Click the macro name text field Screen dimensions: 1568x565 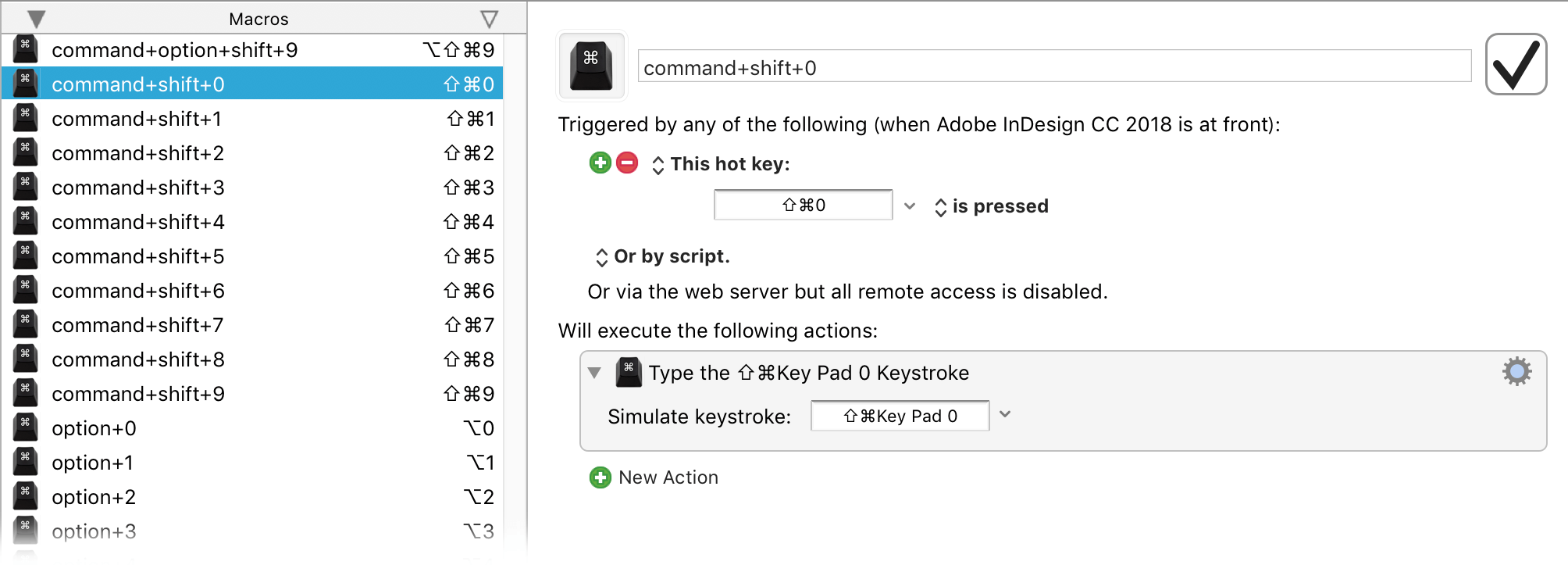coord(1054,68)
